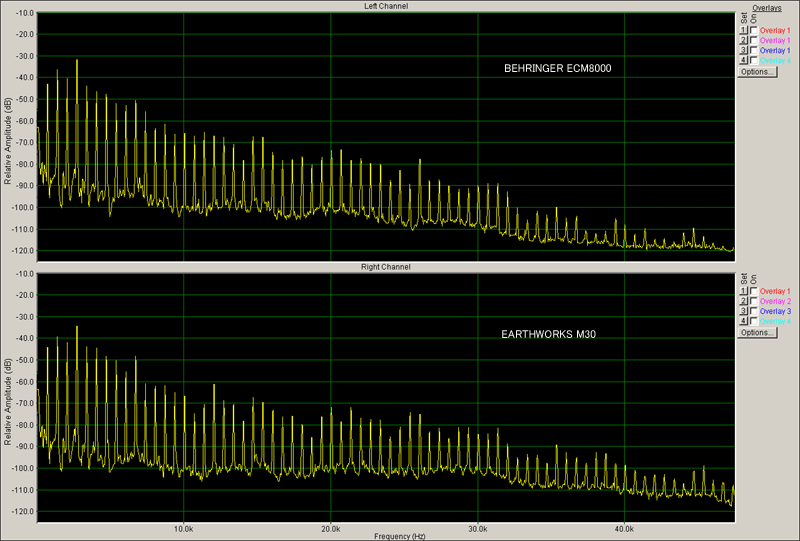This screenshot has height=541, width=800.
Task: Turn on Overlay 3 checkbox in Right Channel
Action: click(754, 311)
